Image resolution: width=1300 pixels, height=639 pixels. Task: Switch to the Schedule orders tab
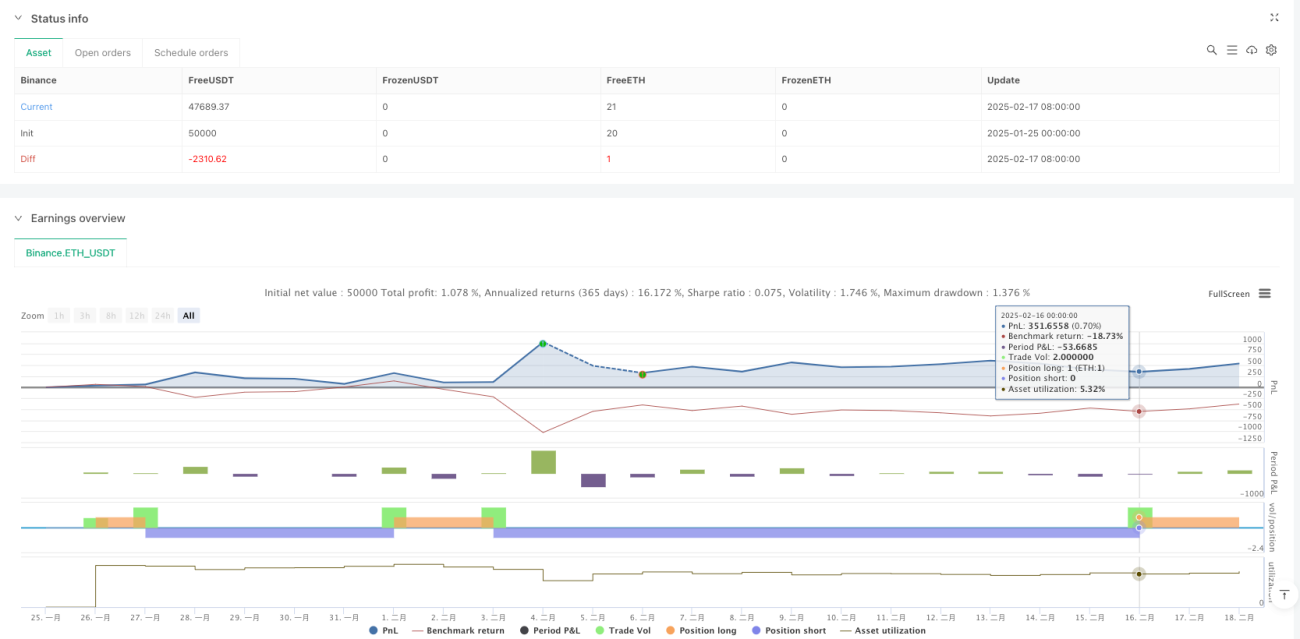pyautogui.click(x=191, y=53)
